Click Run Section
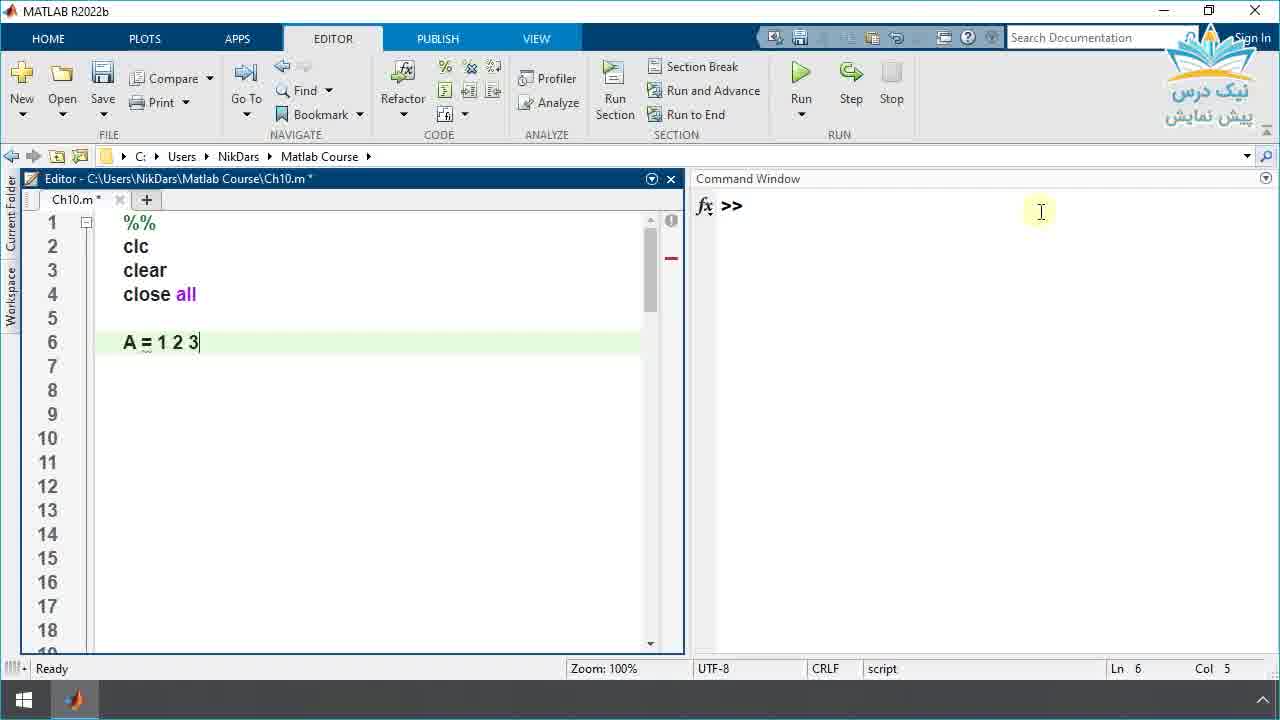Viewport: 1280px width, 720px height. [x=615, y=90]
